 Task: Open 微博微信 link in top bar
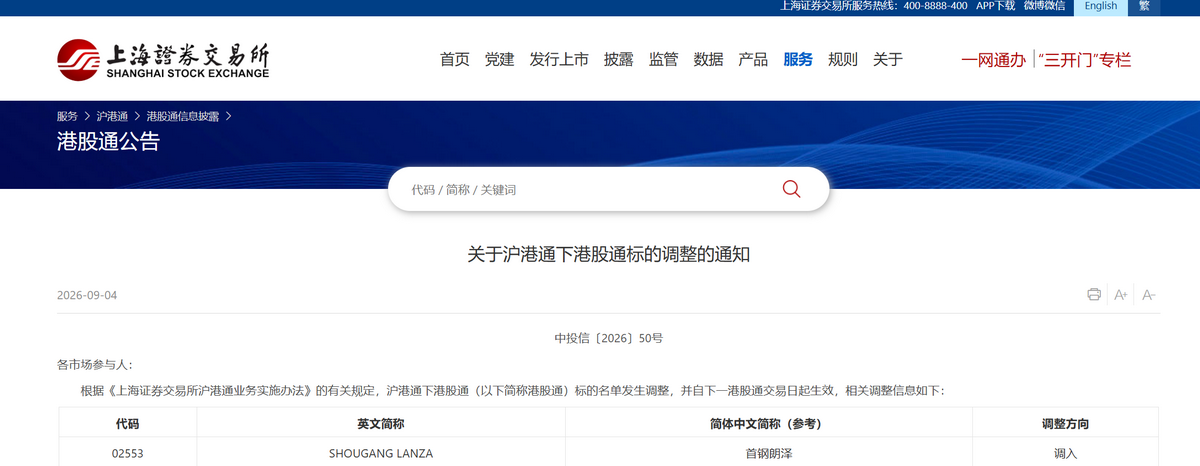[x=1044, y=6]
